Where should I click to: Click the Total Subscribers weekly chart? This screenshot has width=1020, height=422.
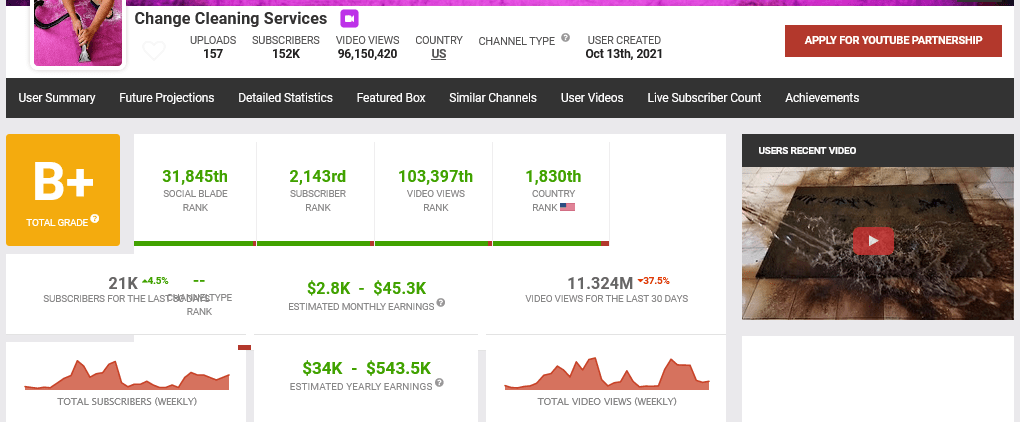(x=127, y=375)
